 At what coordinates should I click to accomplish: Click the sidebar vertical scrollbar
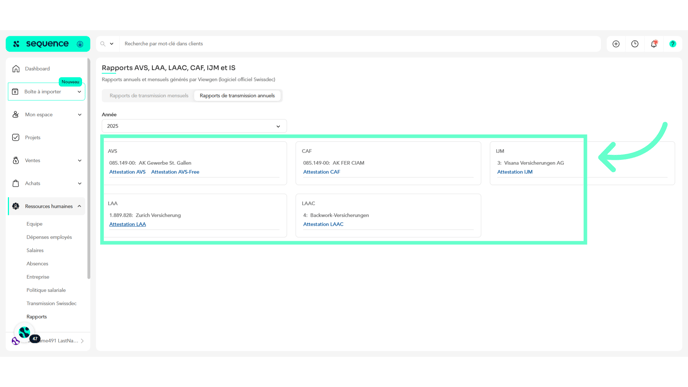89,169
